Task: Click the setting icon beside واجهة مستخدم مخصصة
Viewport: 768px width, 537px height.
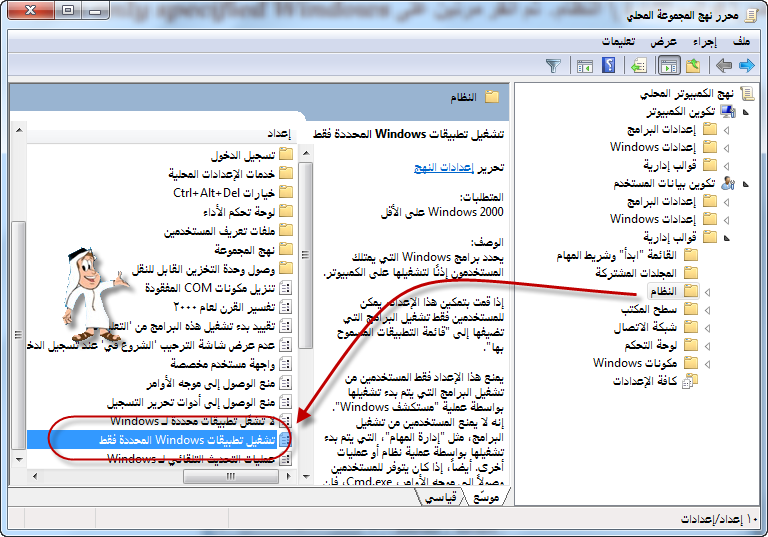Action: point(285,364)
